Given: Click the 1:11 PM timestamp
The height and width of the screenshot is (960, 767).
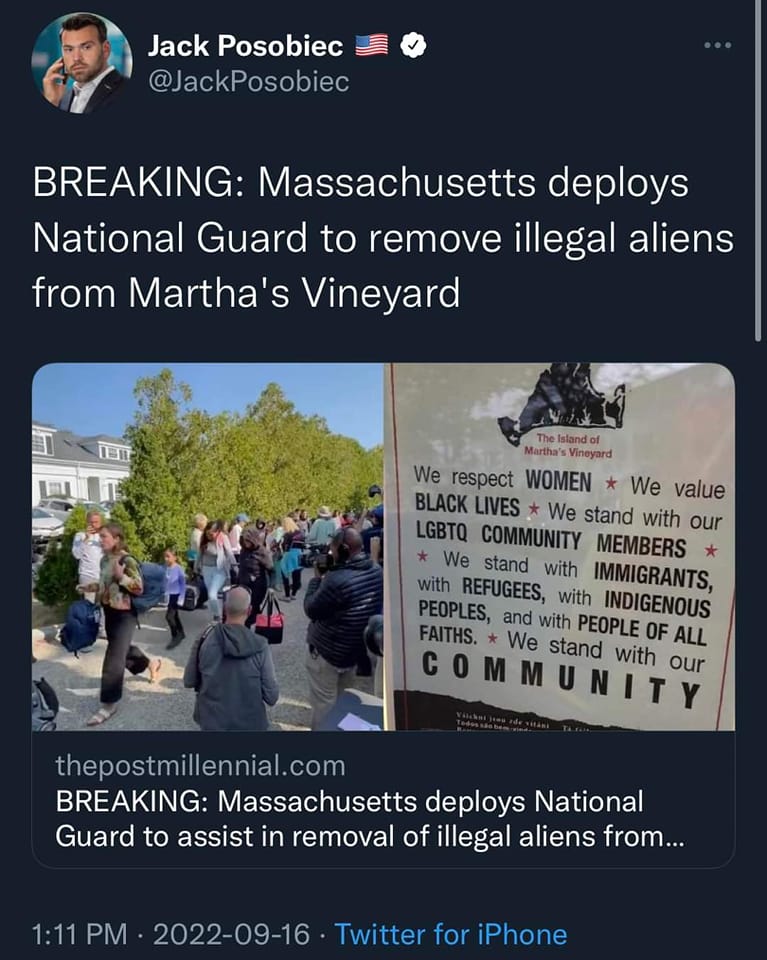Looking at the screenshot, I should pos(79,934).
